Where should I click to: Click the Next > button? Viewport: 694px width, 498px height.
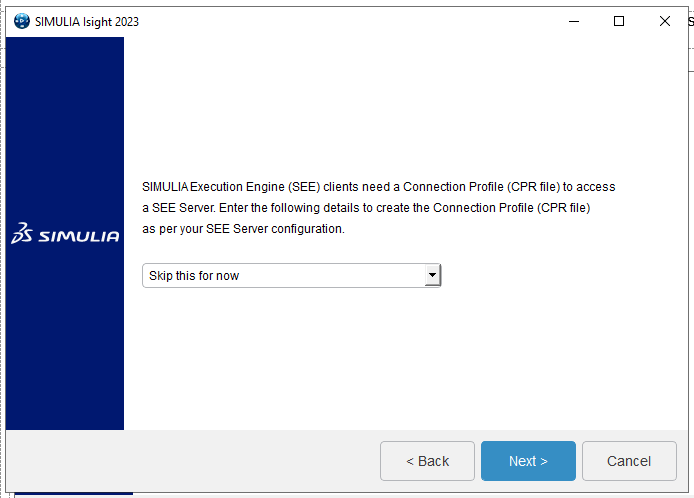point(528,461)
